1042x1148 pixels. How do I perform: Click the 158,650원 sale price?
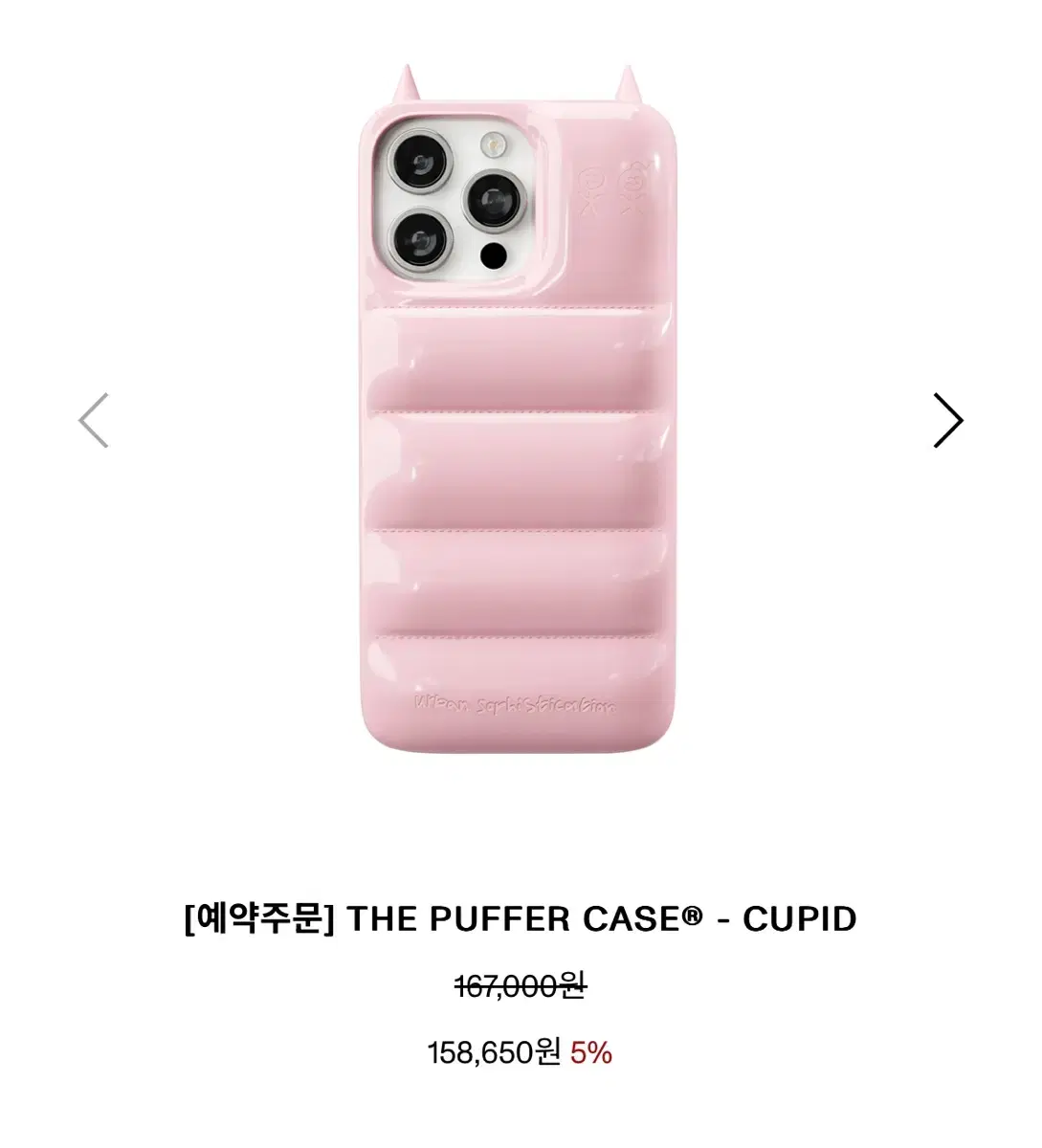click(x=494, y=1052)
